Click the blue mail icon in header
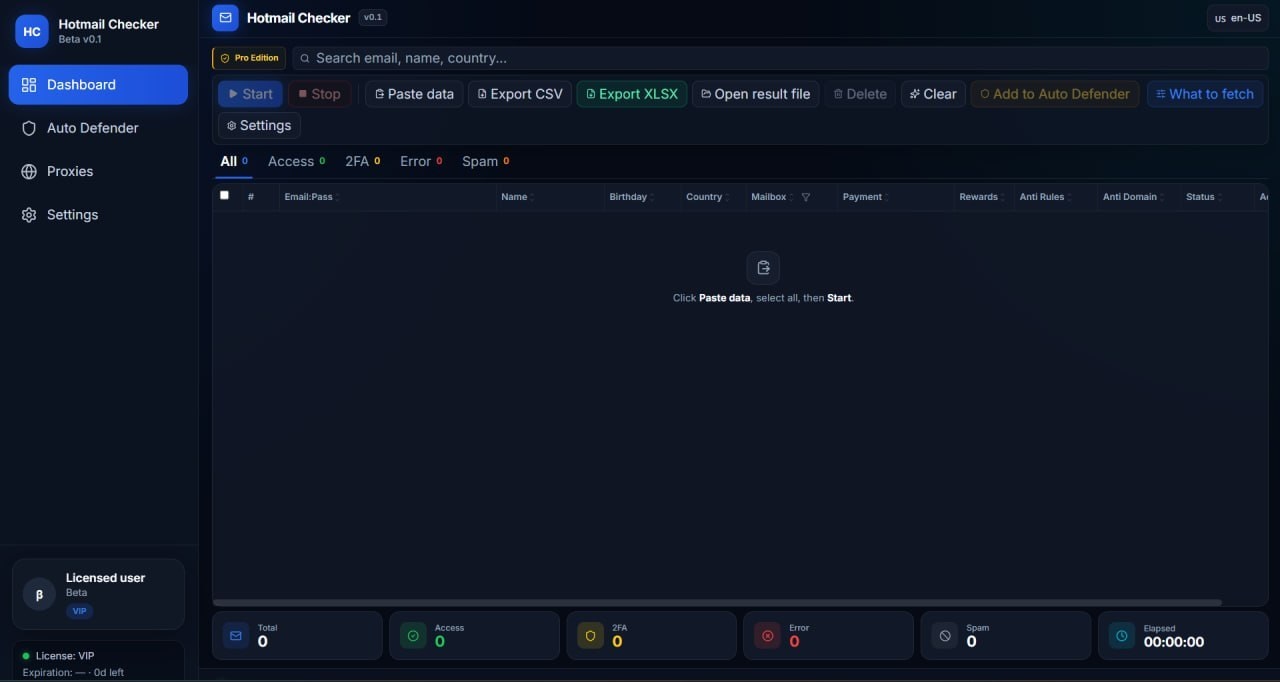This screenshot has height=682, width=1280. click(225, 17)
